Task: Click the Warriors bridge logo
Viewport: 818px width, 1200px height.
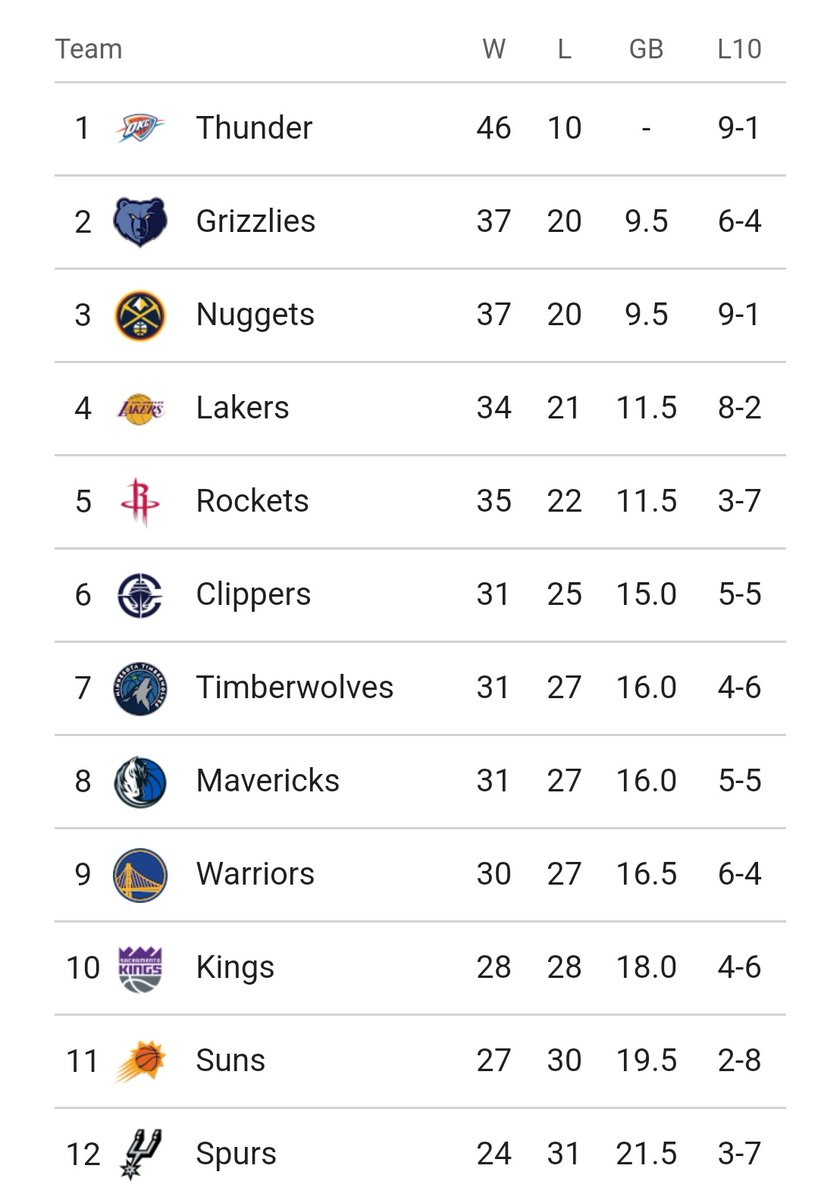Action: [140, 874]
